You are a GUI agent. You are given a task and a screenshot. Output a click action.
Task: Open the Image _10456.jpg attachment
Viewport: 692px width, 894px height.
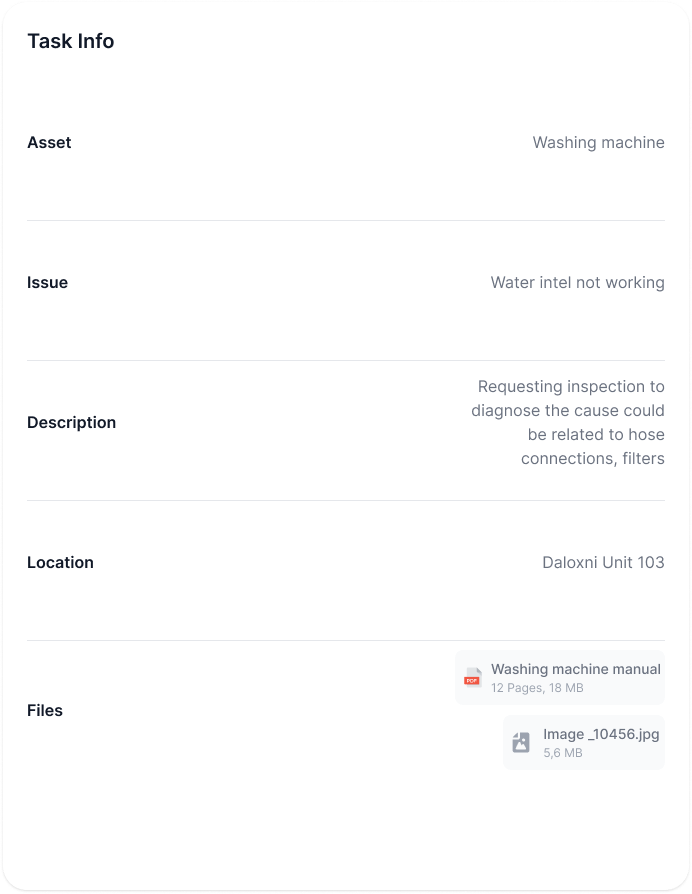[601, 734]
